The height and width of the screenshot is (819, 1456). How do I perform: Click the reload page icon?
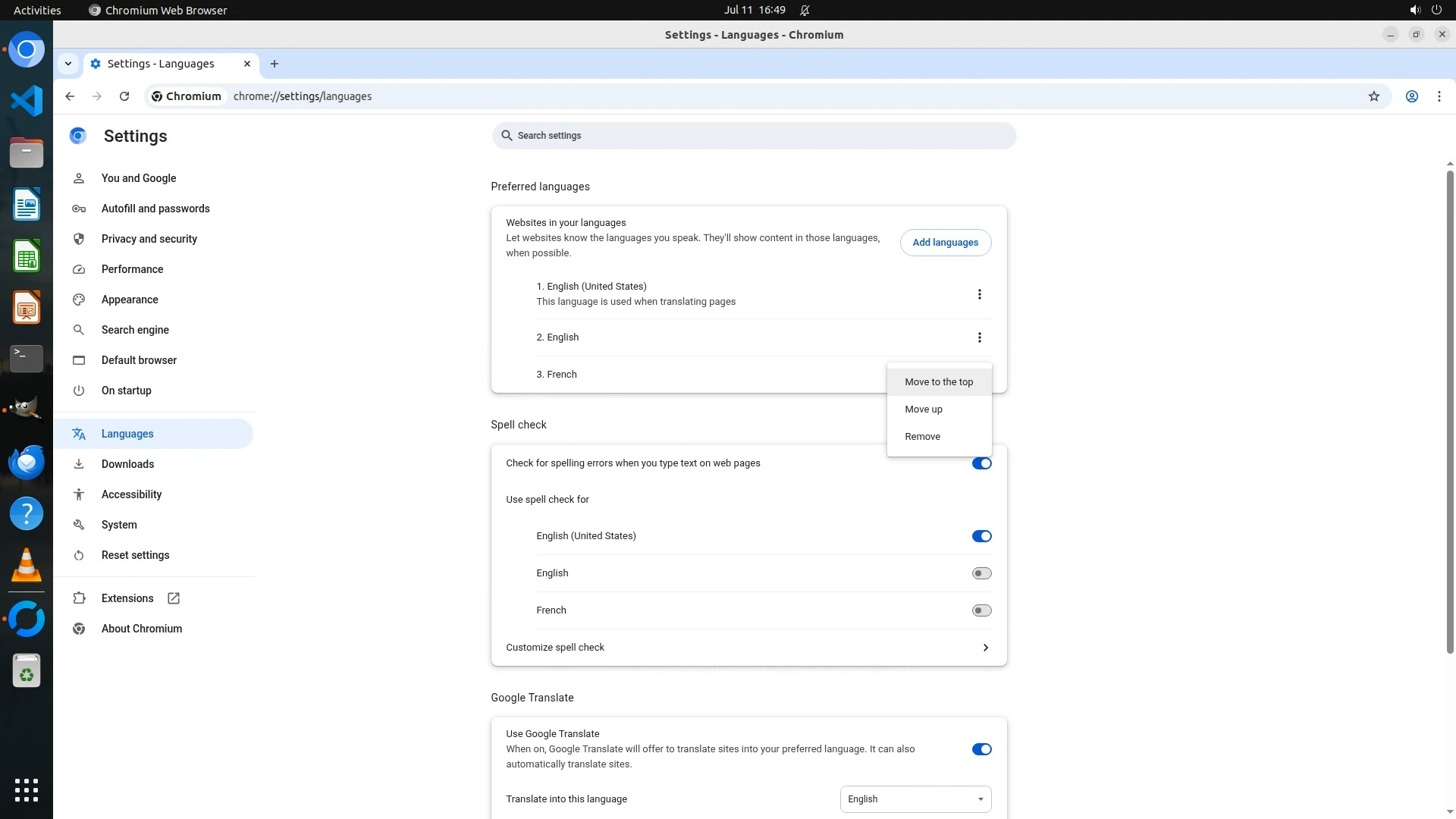(x=124, y=96)
